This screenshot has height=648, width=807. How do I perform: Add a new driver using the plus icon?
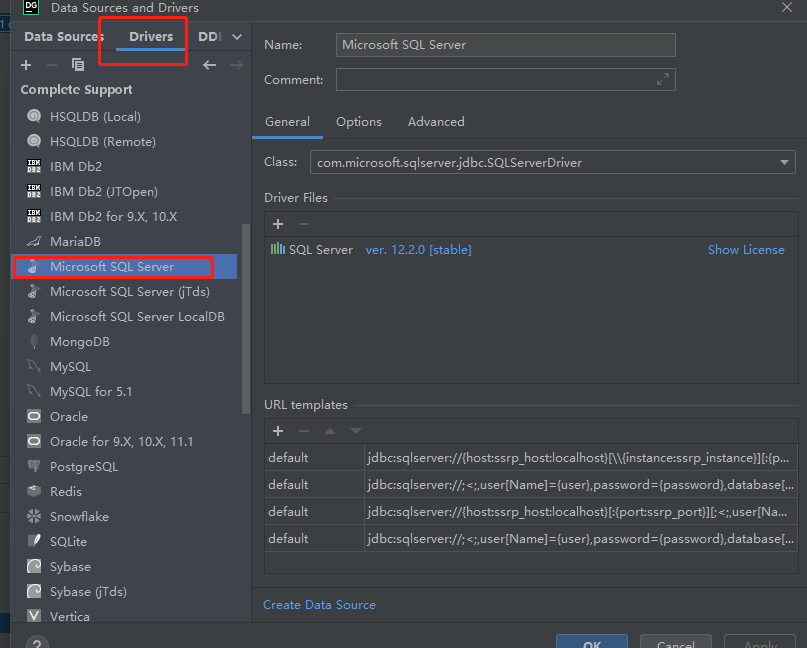coord(25,64)
